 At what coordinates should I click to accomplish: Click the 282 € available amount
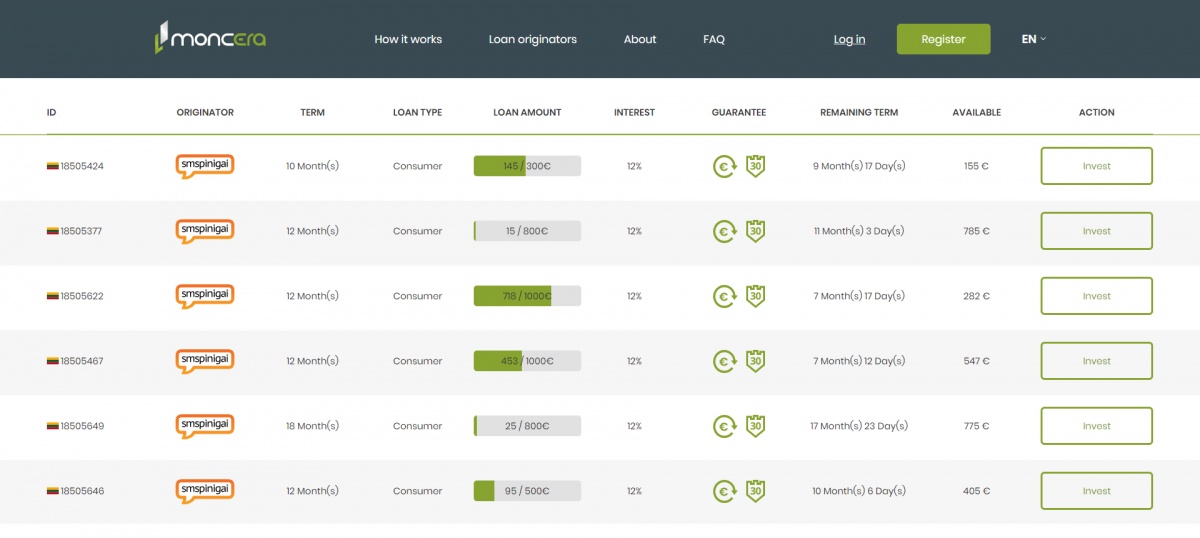(977, 296)
